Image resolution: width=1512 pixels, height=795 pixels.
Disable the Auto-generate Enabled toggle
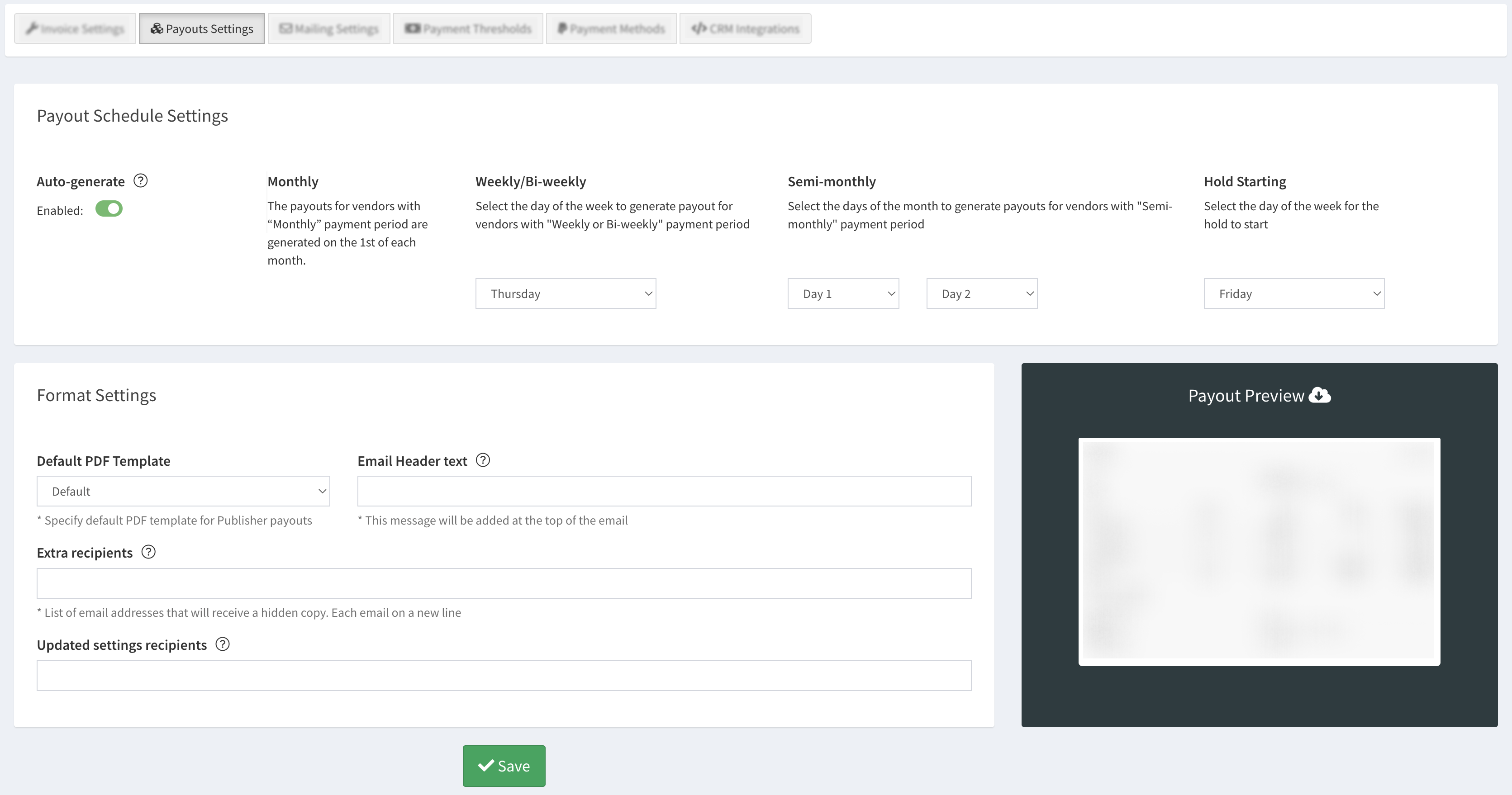[x=109, y=209]
